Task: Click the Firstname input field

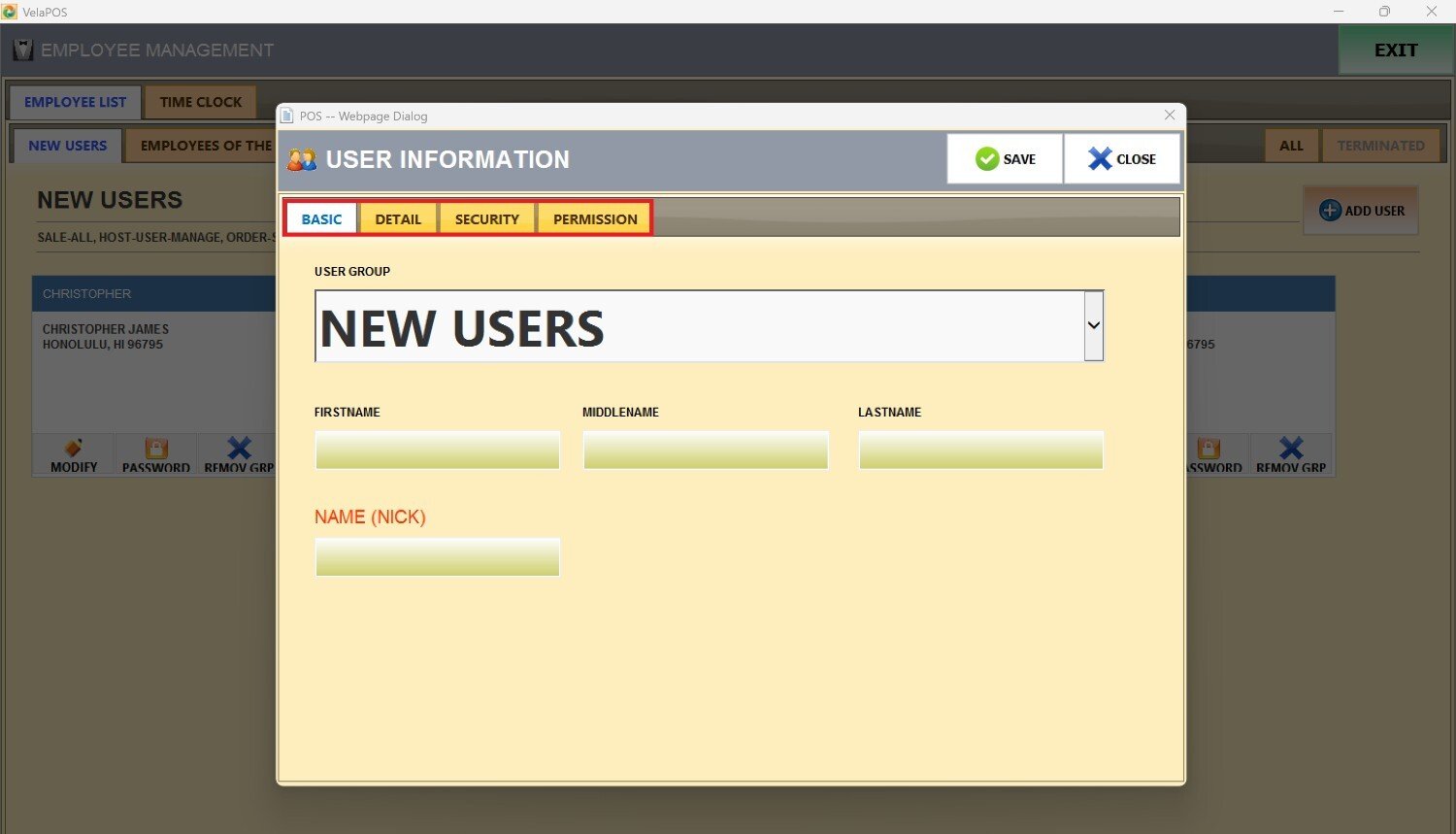Action: pos(437,450)
